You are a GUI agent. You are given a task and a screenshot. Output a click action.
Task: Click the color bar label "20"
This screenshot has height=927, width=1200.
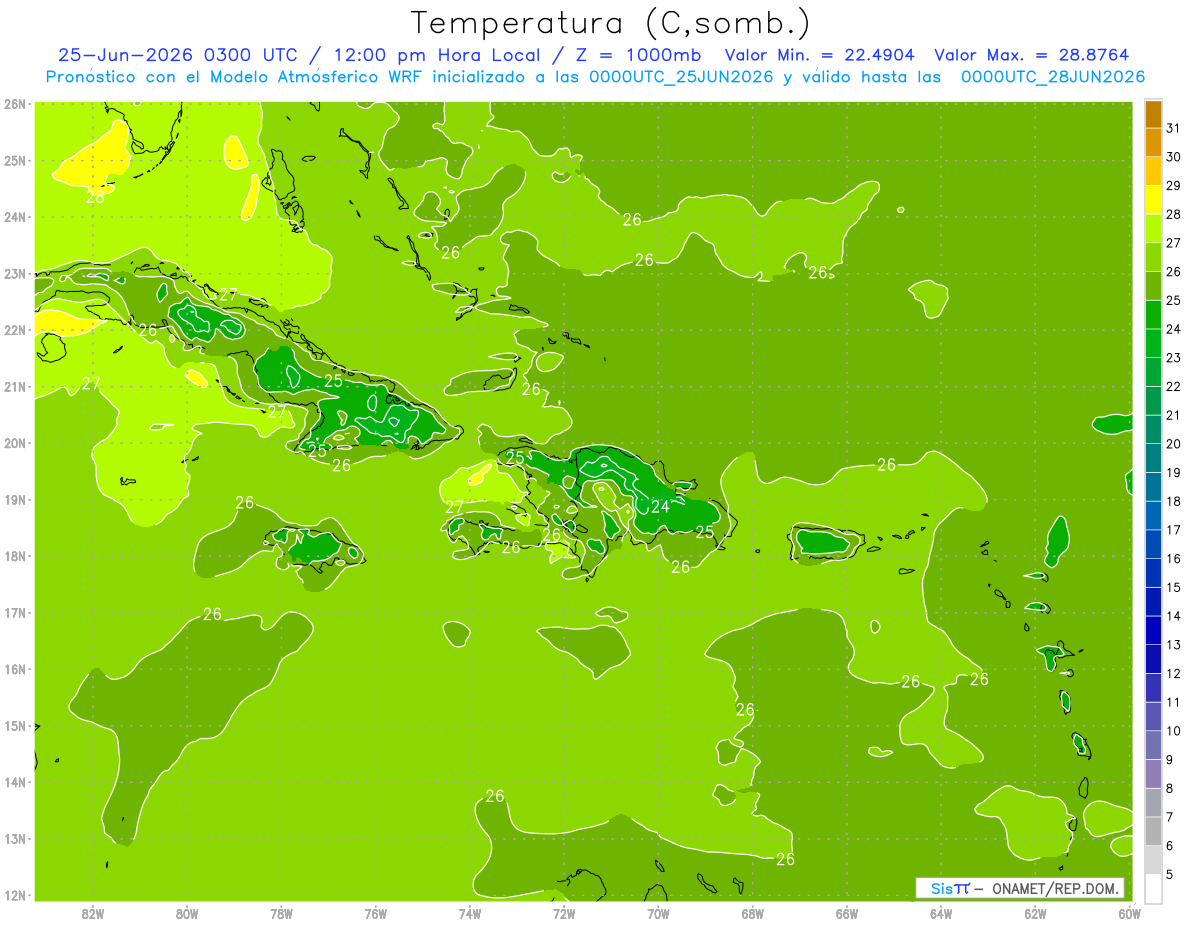click(x=1173, y=444)
